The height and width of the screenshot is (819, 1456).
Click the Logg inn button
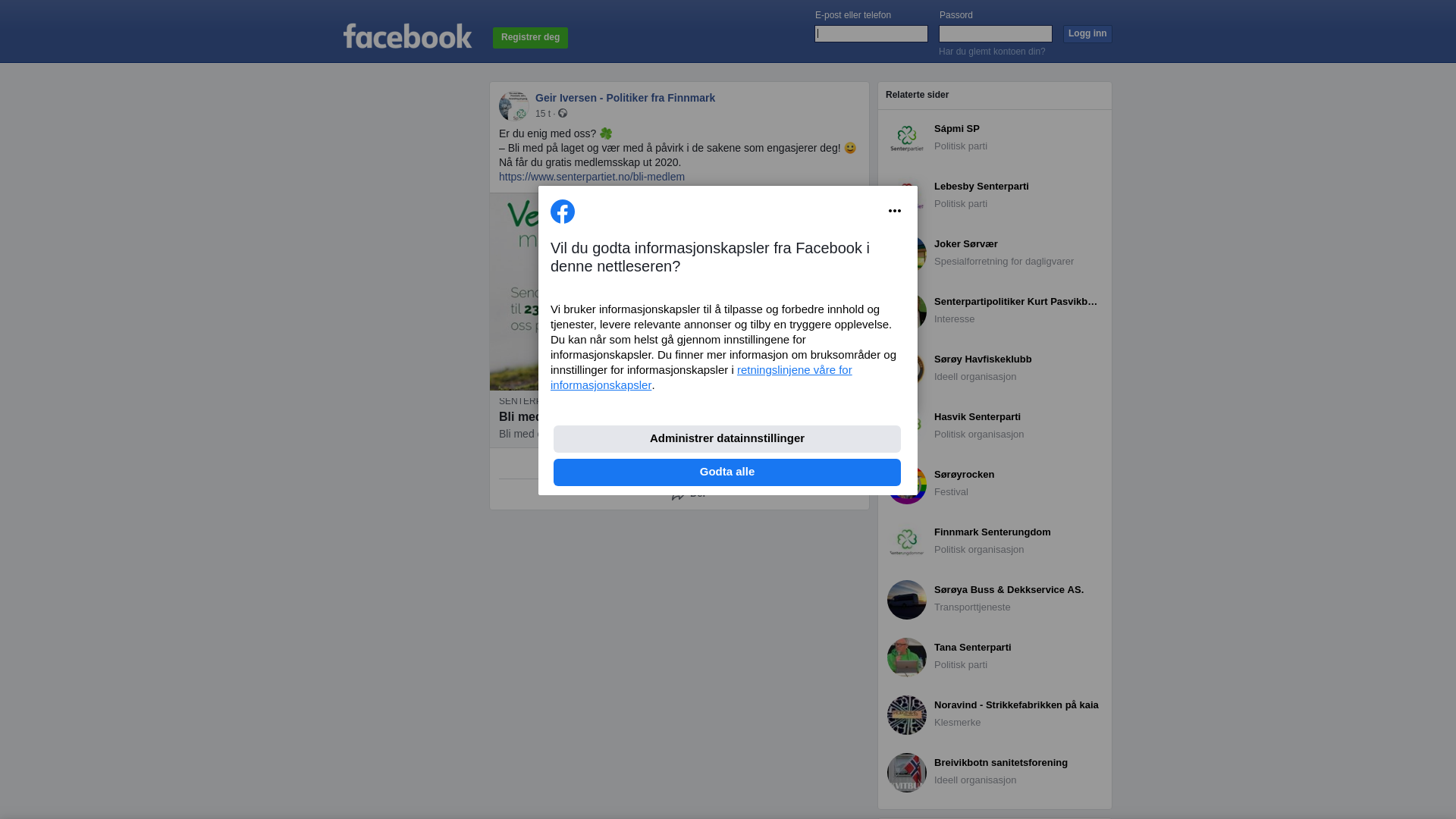click(x=1087, y=34)
